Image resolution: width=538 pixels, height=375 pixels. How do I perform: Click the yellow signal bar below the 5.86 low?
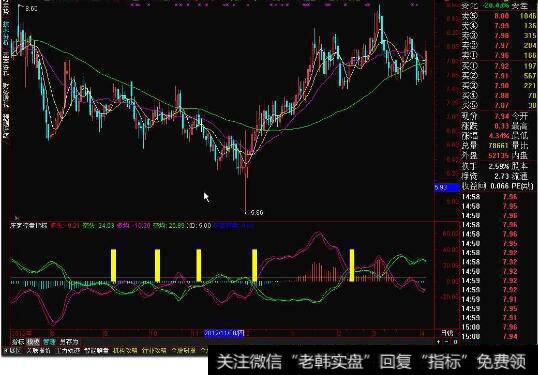255,266
